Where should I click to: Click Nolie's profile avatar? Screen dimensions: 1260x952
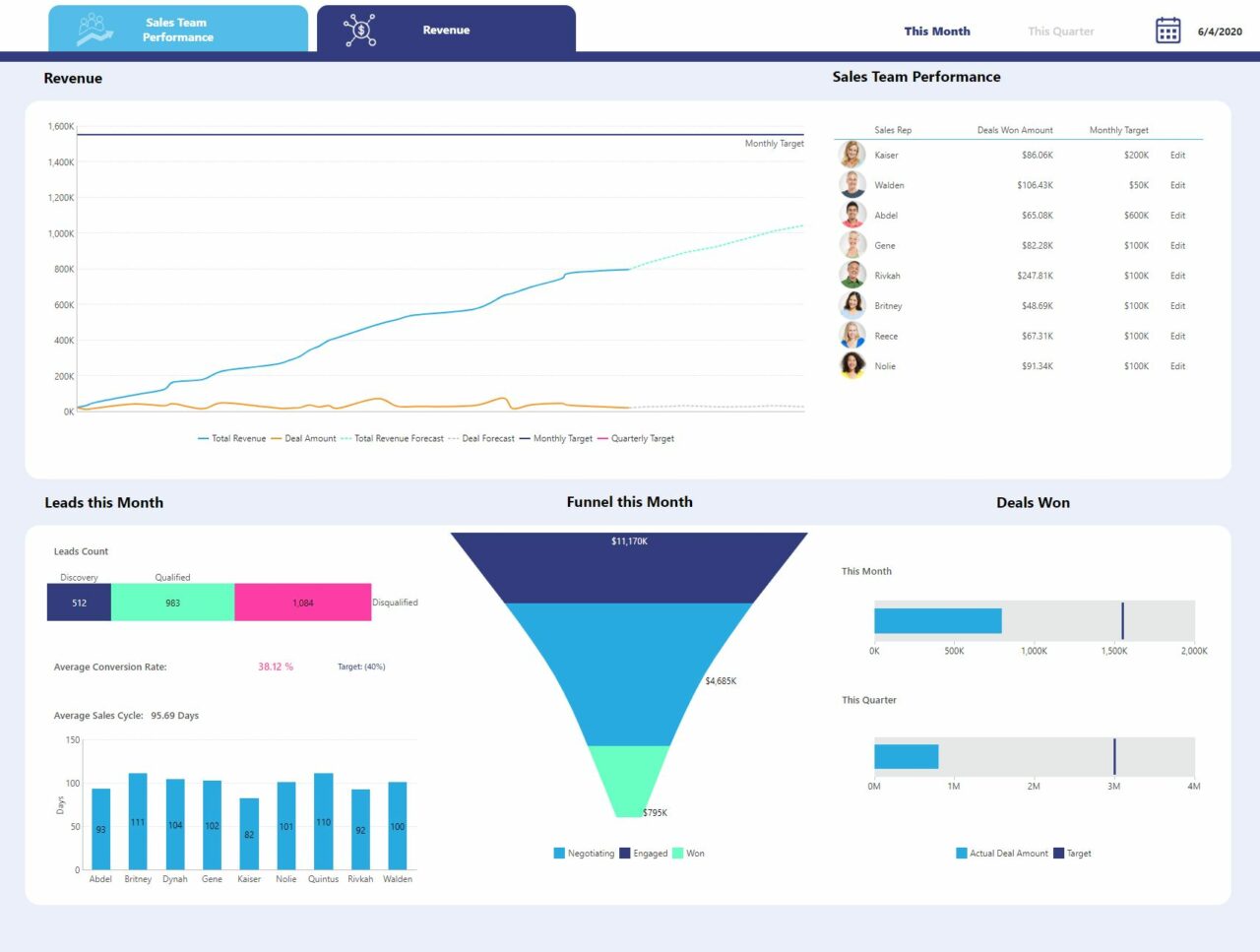click(851, 365)
